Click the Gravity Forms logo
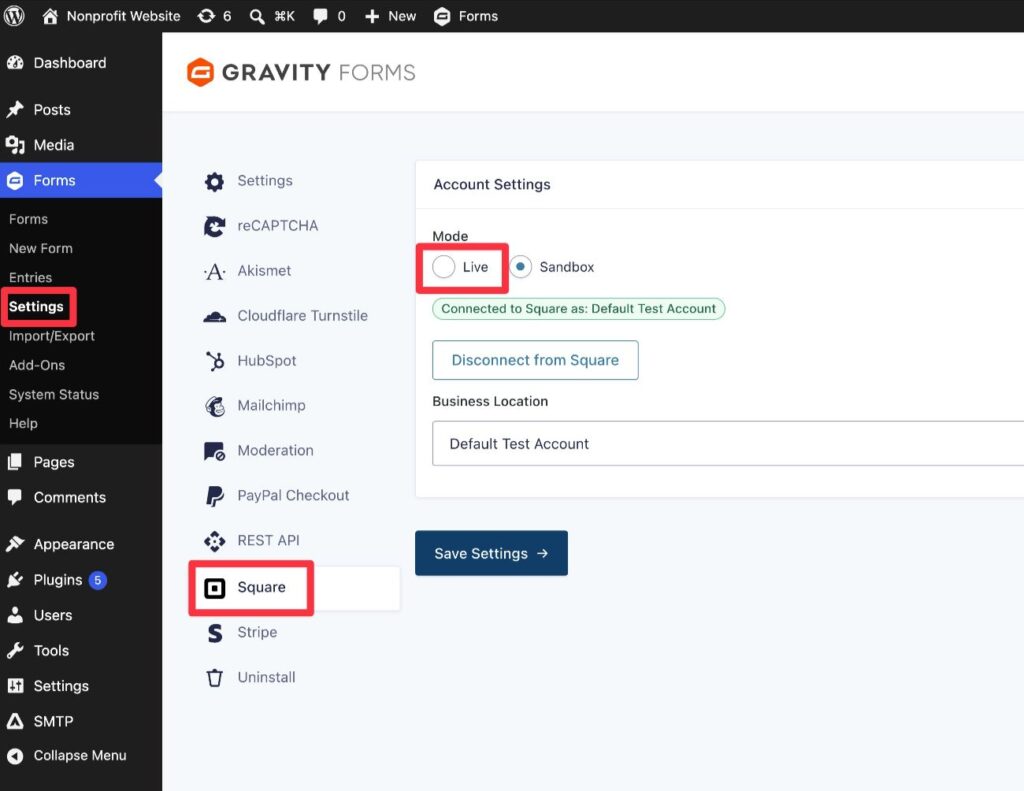The height and width of the screenshot is (791, 1024). tap(301, 72)
